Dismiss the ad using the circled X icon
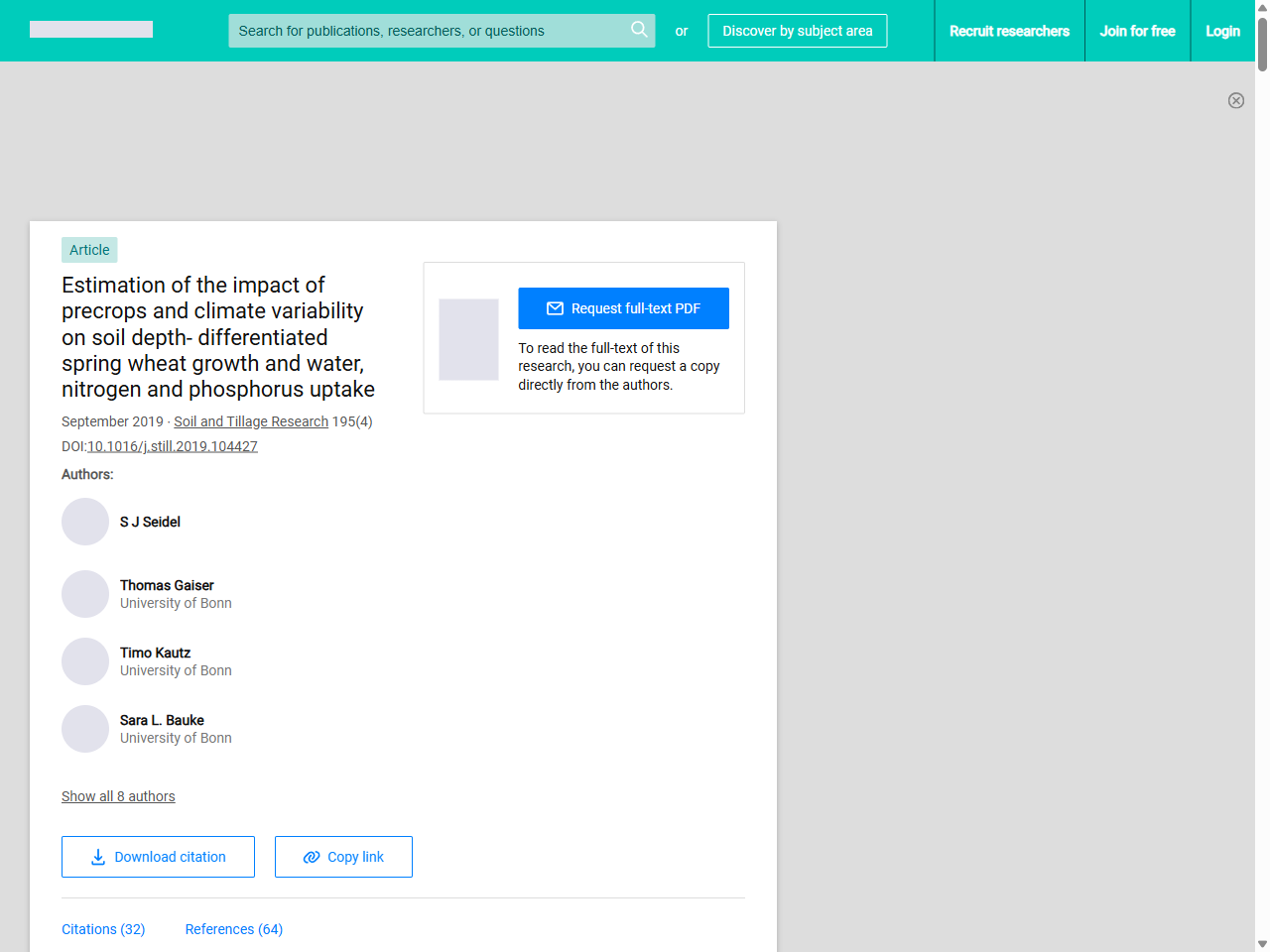1270x952 pixels. point(1236,100)
